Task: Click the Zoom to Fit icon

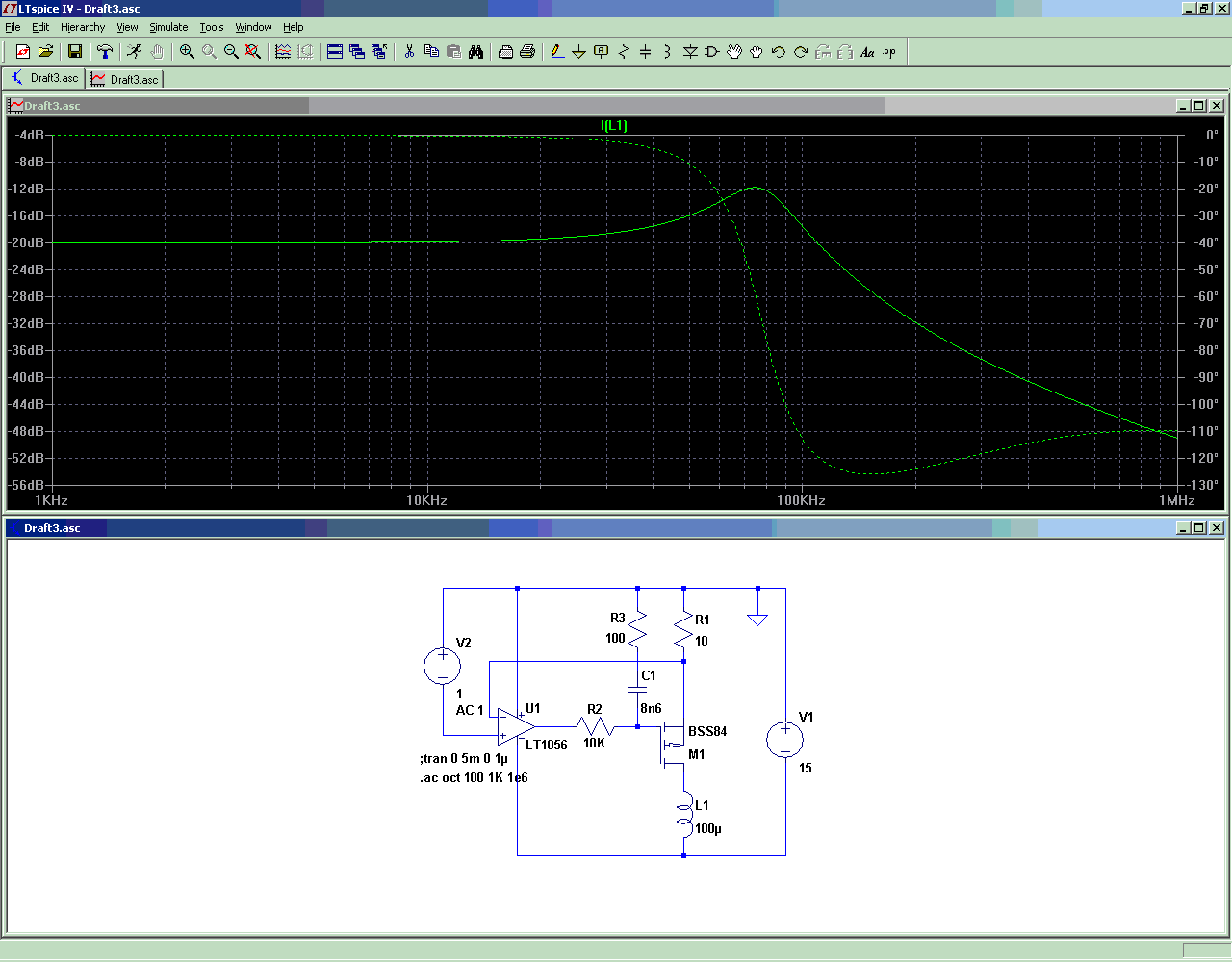Action: [x=253, y=52]
